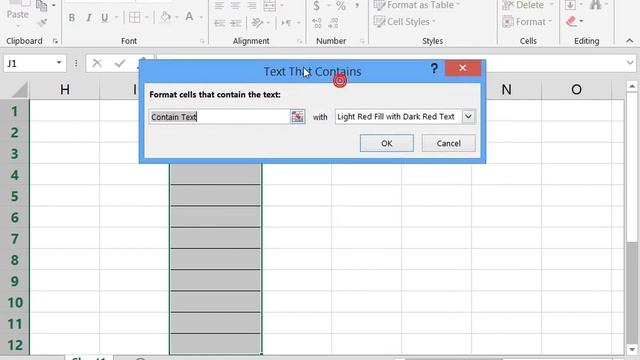The height and width of the screenshot is (360, 640).
Task: Open Cell Styles gallery
Action: [x=405, y=21]
